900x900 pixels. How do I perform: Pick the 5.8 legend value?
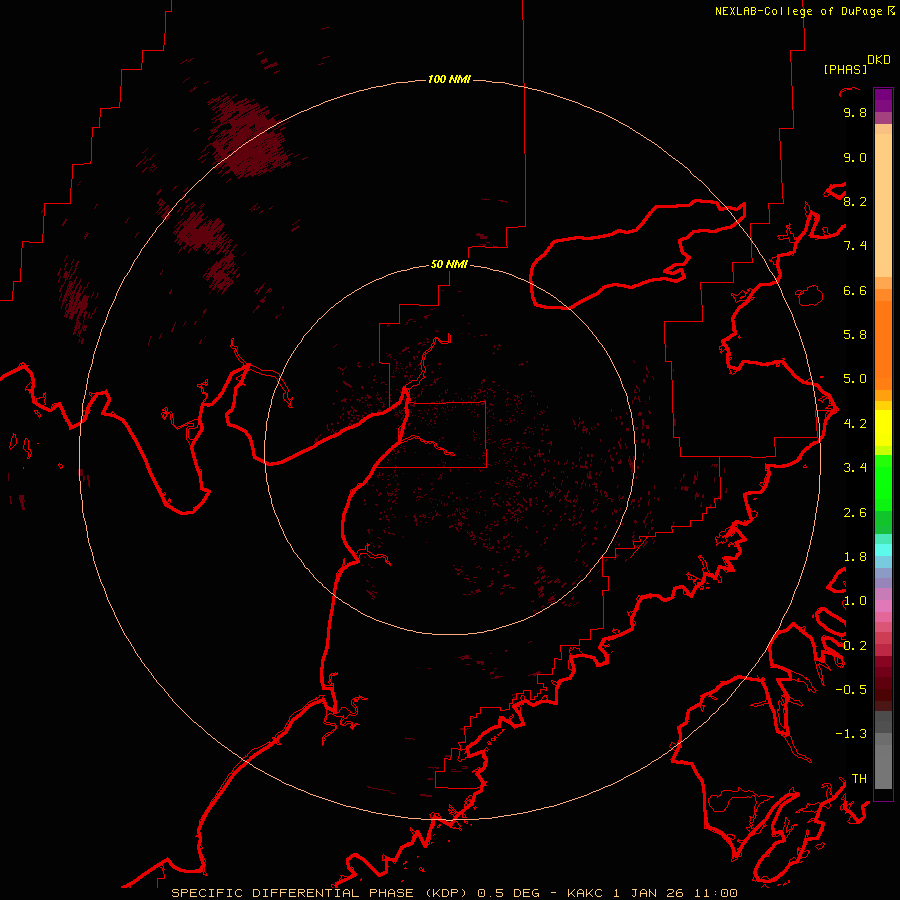coord(855,335)
